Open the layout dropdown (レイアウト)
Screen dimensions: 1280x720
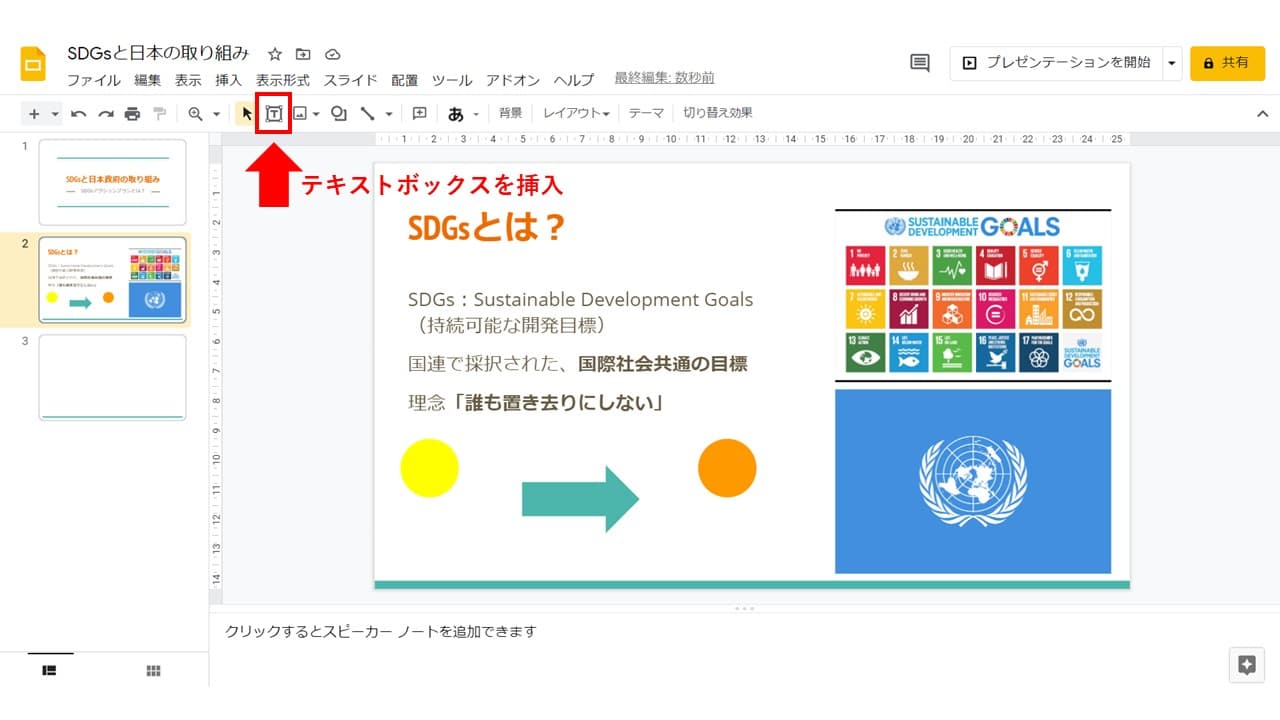(x=576, y=114)
